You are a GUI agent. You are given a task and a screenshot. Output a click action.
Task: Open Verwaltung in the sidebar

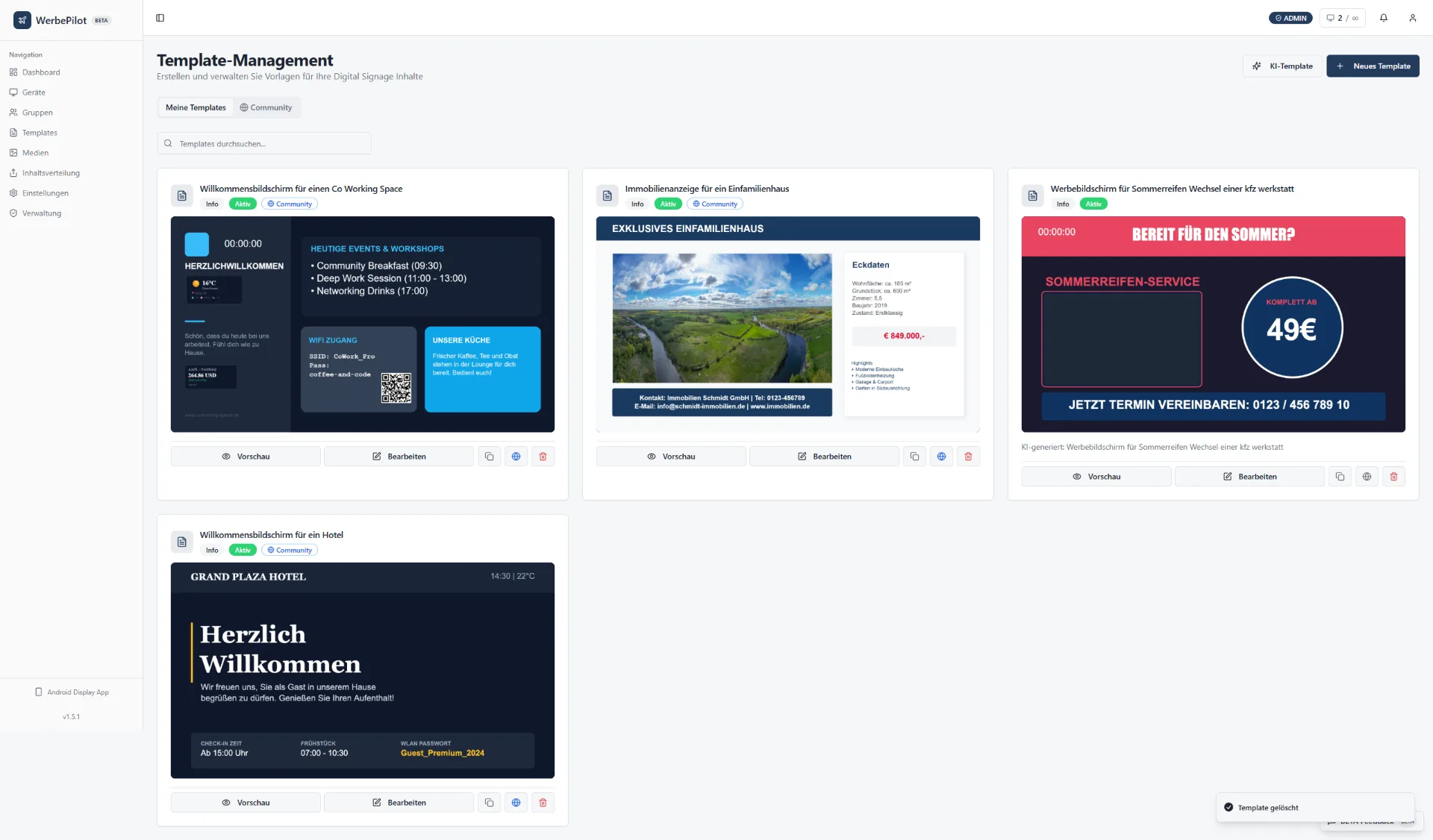tap(42, 213)
